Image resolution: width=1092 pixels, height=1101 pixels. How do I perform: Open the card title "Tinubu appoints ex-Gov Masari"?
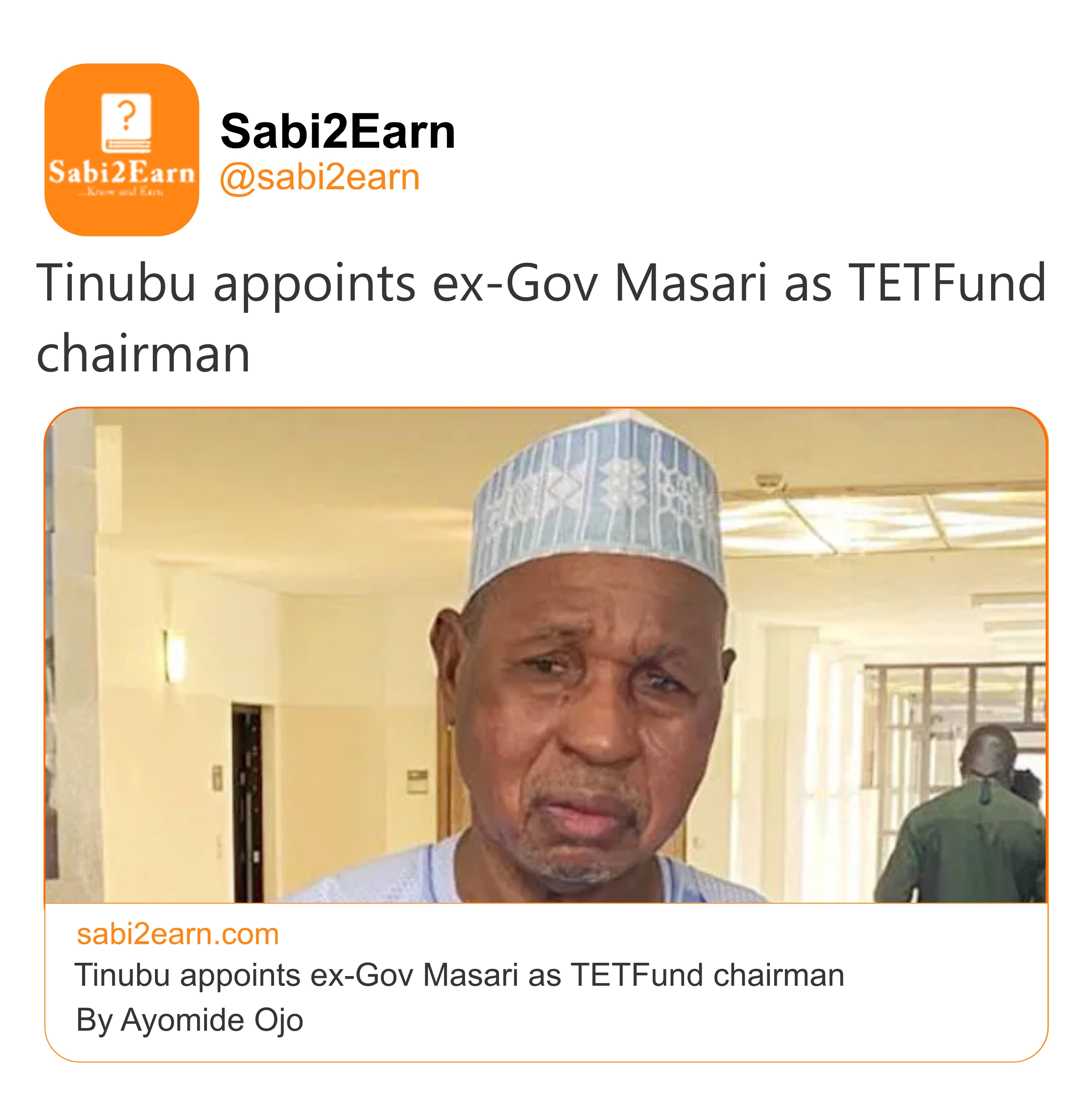point(319,976)
